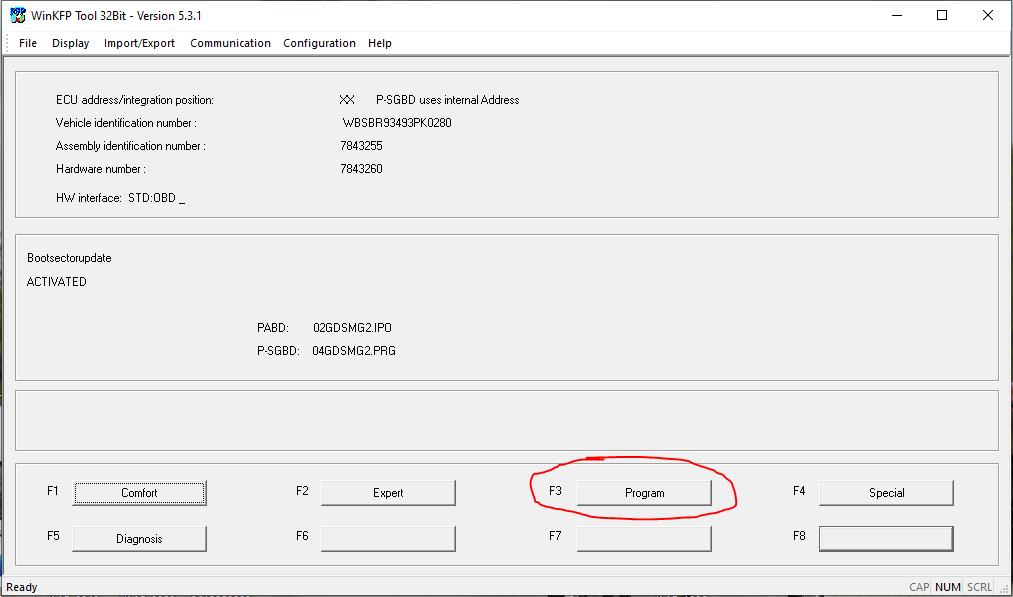Start the F3 Program button
Image resolution: width=1013 pixels, height=597 pixels.
coord(644,493)
